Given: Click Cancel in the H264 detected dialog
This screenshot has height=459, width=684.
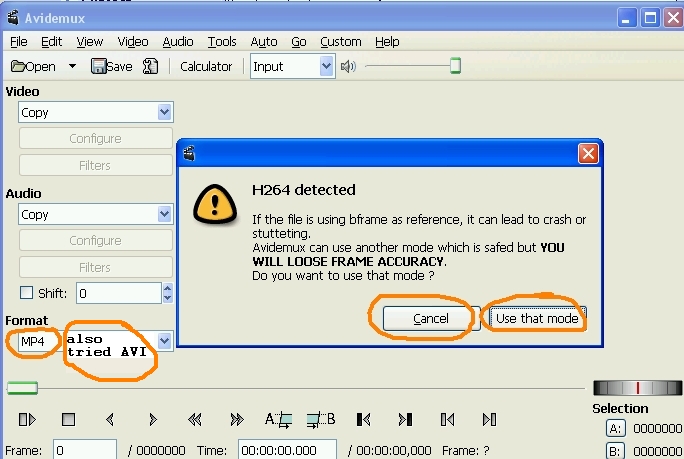Looking at the screenshot, I should pos(431,319).
